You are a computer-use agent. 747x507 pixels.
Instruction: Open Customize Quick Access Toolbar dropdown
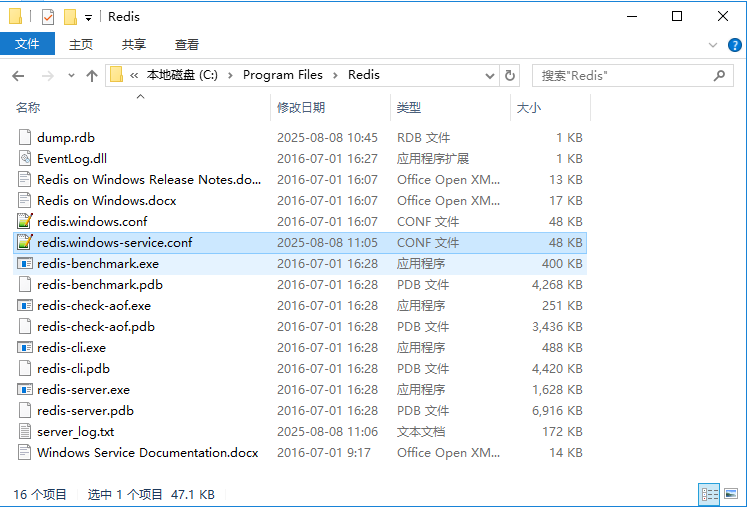(89, 18)
